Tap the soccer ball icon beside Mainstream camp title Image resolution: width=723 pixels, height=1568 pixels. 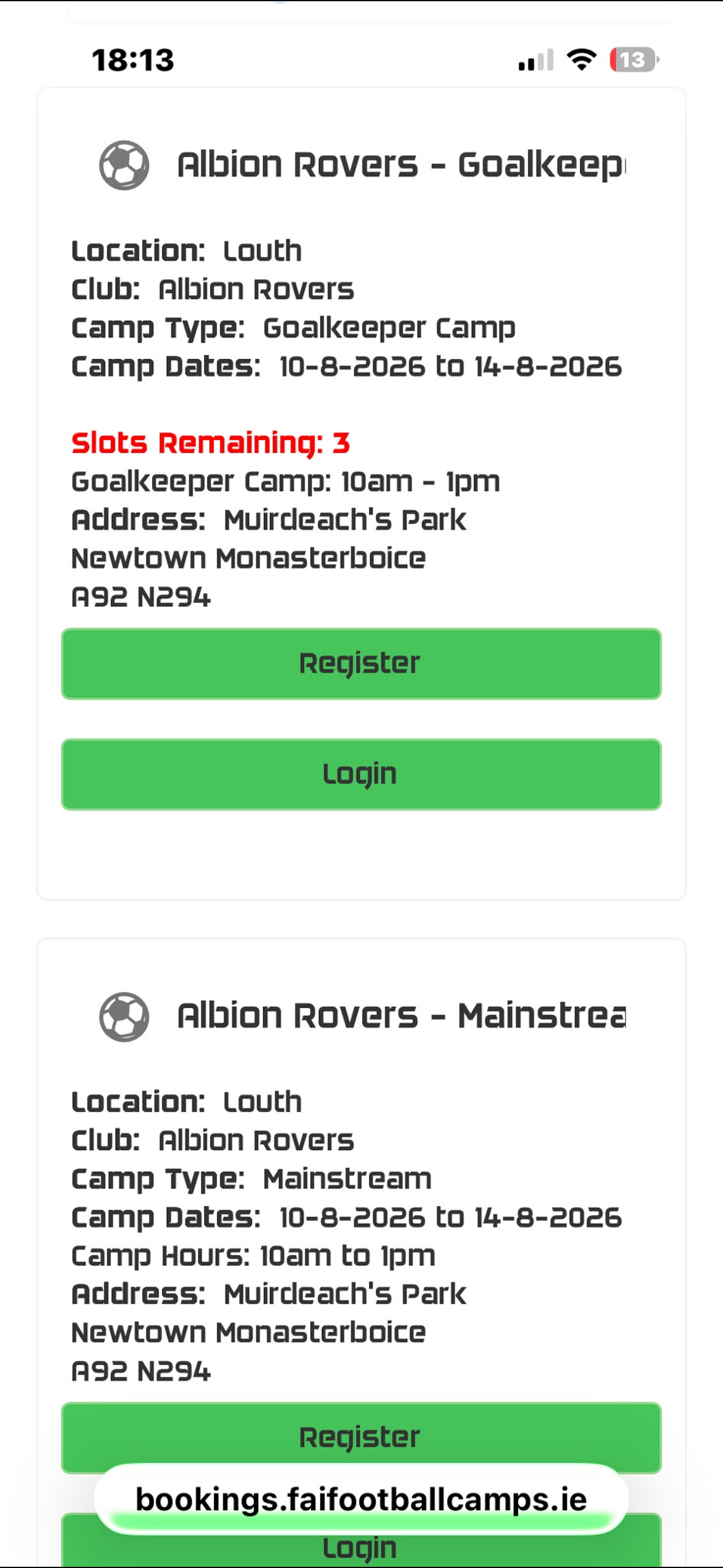pos(124,1017)
